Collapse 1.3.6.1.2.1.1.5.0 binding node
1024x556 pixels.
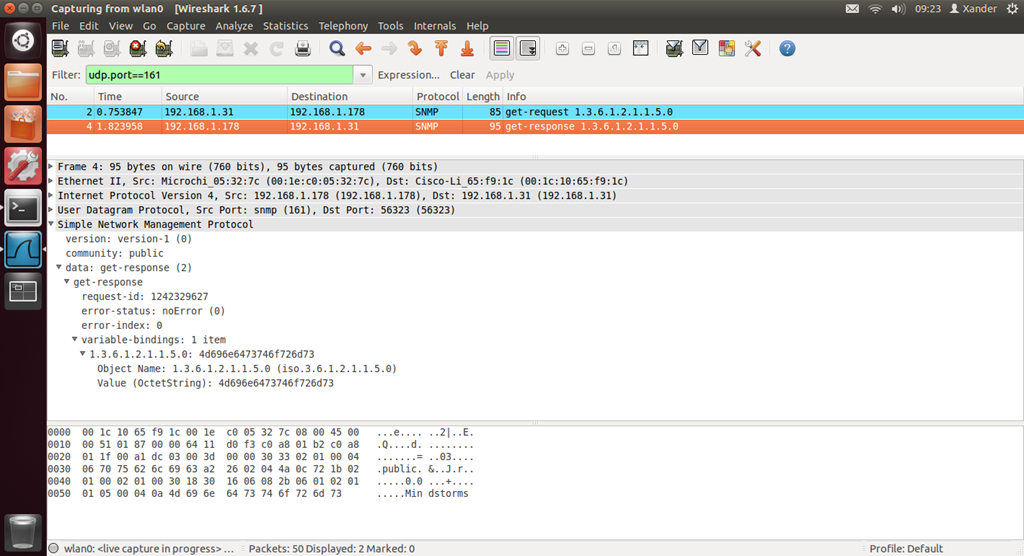click(x=82, y=354)
